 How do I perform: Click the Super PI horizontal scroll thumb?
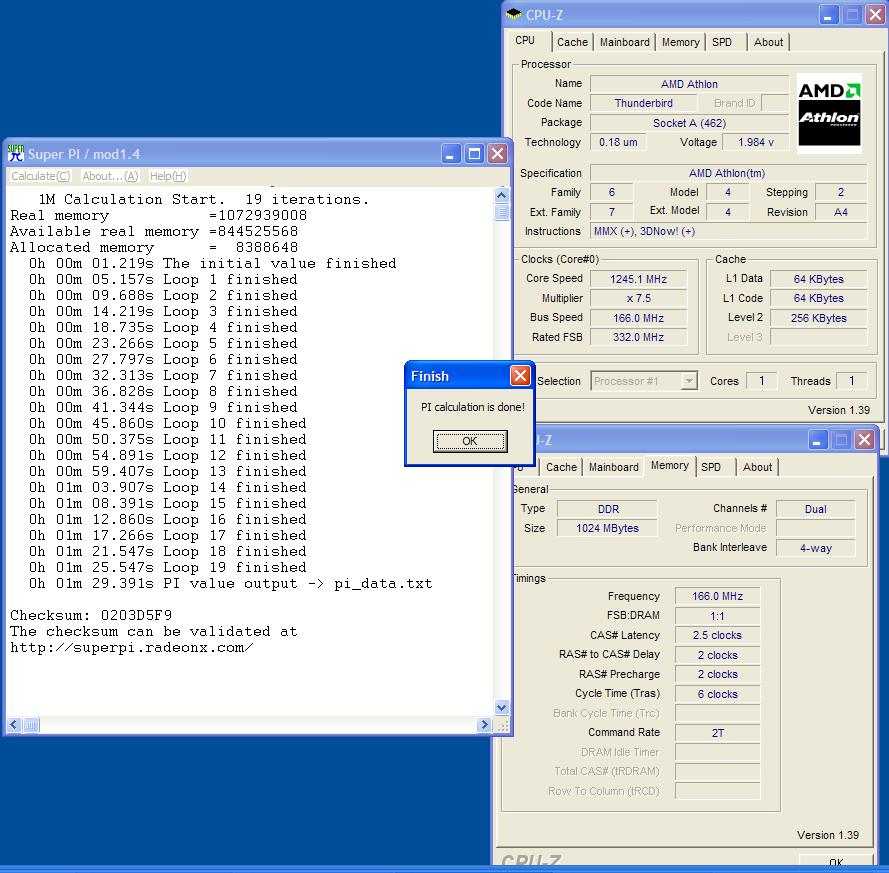pos(31,724)
